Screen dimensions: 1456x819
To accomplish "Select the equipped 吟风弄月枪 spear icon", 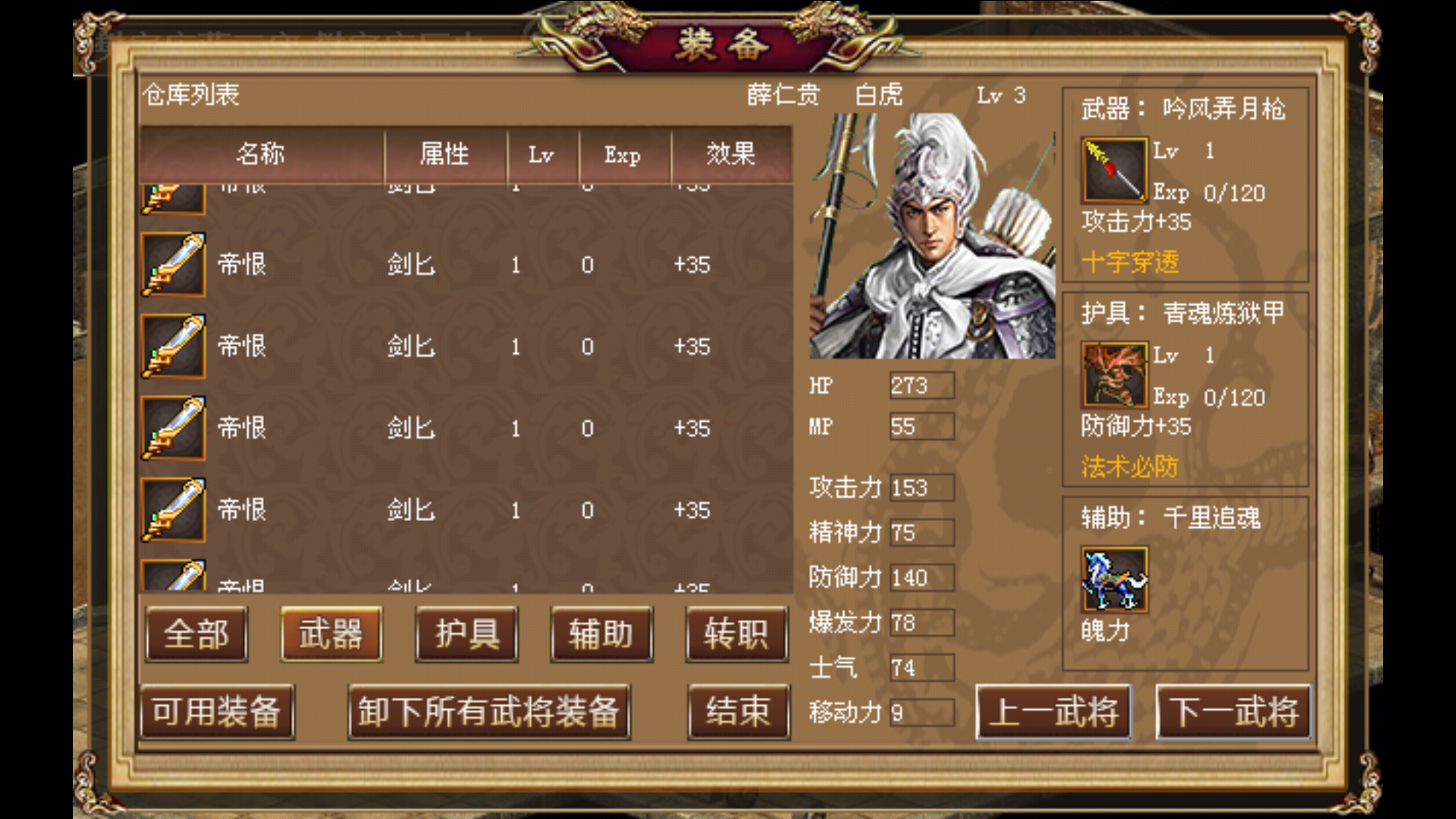I will [1114, 171].
